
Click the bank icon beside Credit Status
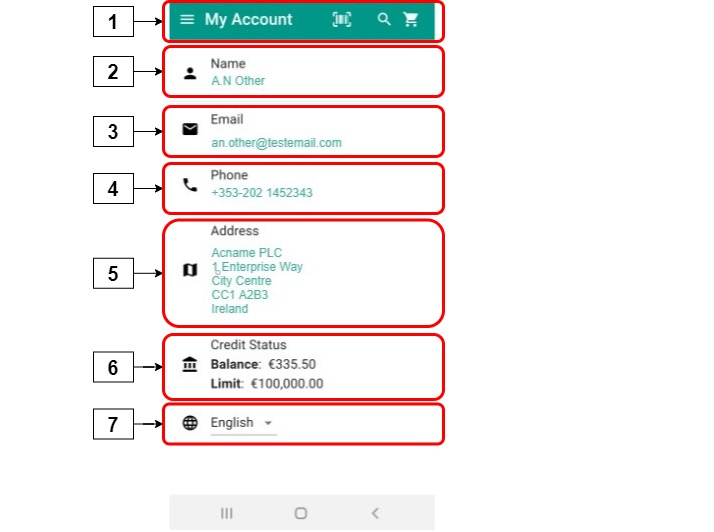click(x=190, y=366)
